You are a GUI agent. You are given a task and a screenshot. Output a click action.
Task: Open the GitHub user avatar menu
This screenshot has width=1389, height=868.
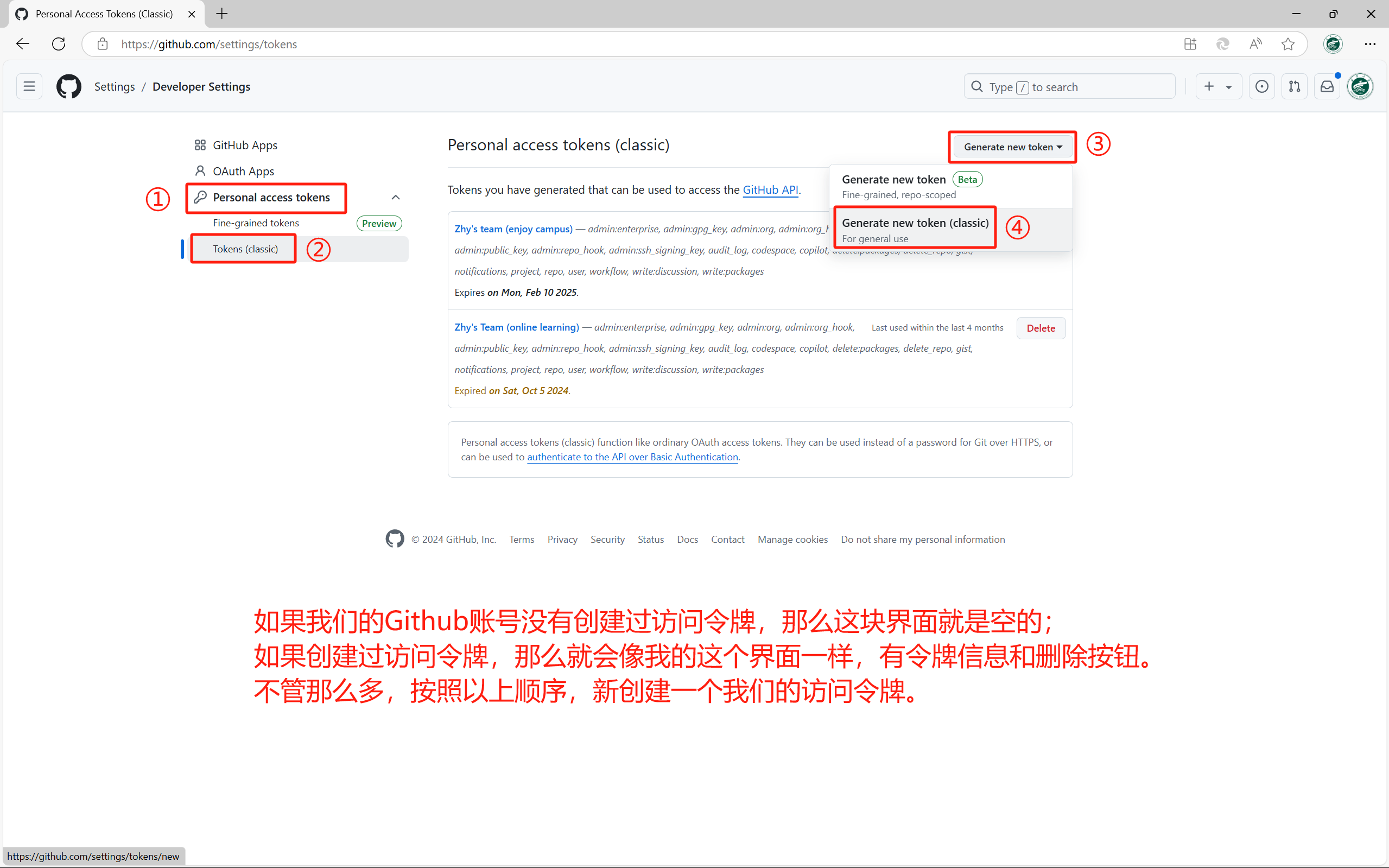click(x=1360, y=87)
